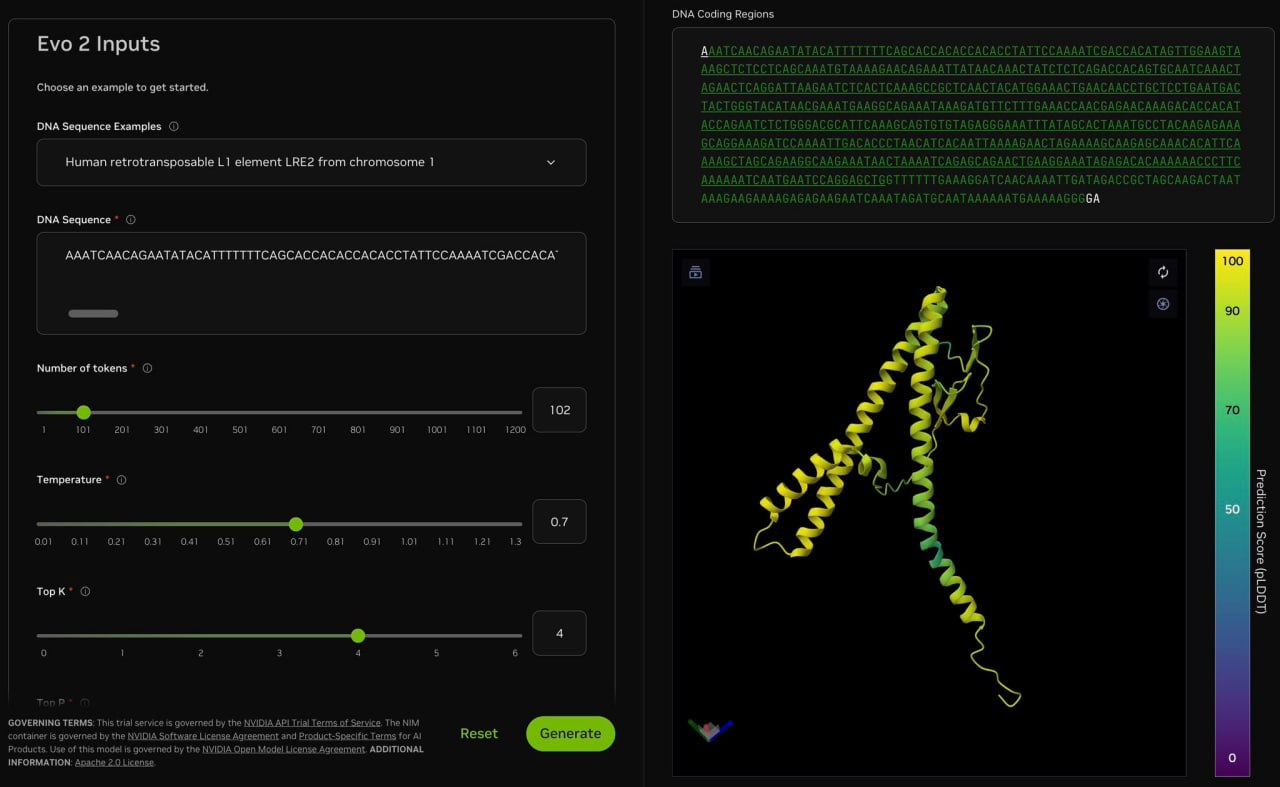Click the "DNA Coding Regions" label
Image resolution: width=1280 pixels, height=787 pixels.
[723, 14]
